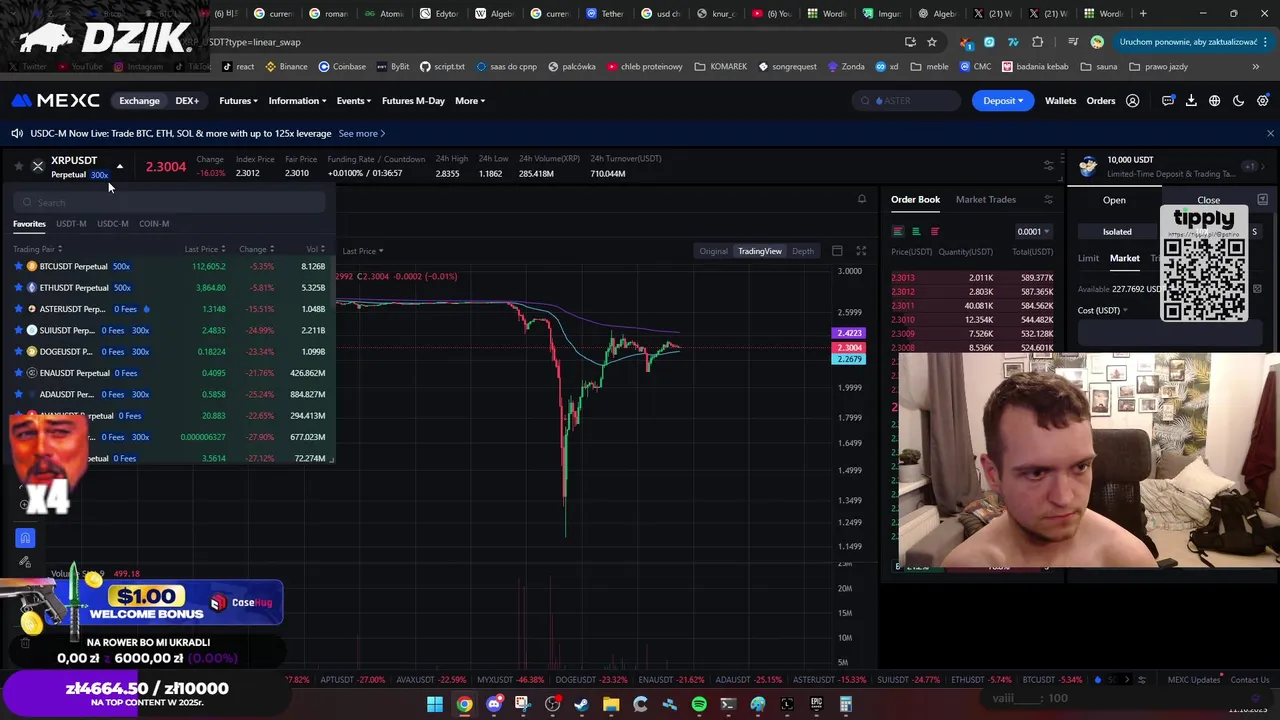Switch to the Exchange tab
The height and width of the screenshot is (720, 1280).
[139, 101]
